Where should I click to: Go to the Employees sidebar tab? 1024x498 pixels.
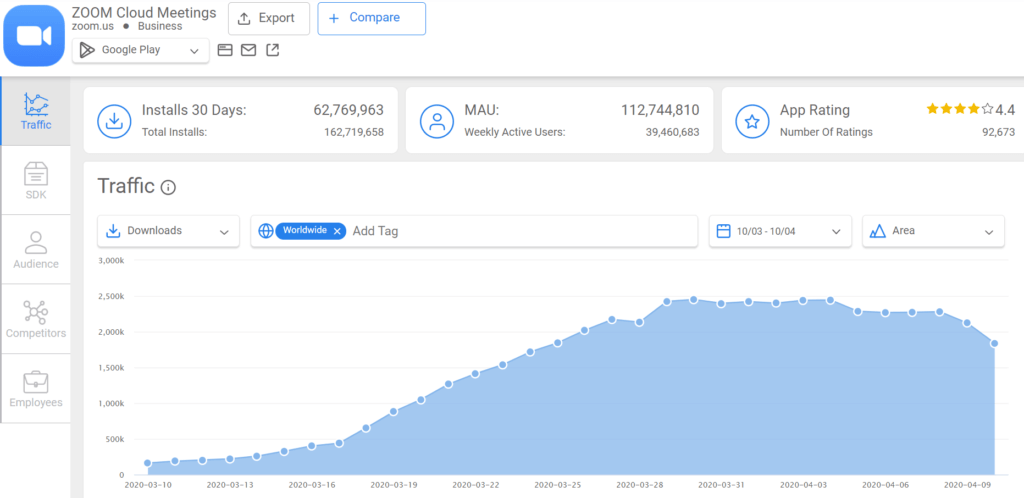(36, 389)
